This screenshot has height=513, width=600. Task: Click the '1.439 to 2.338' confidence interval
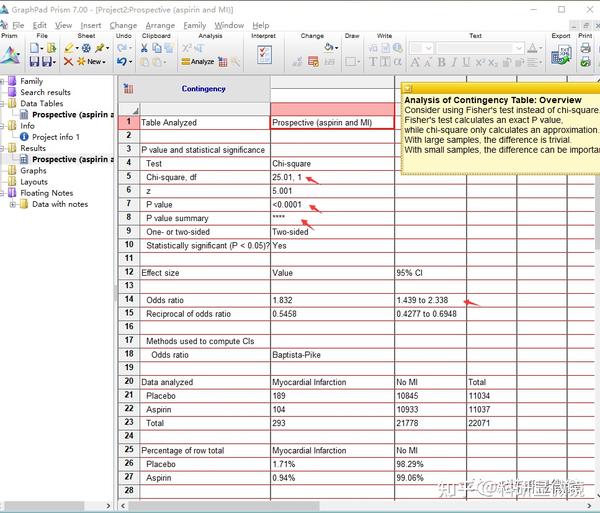(x=422, y=300)
